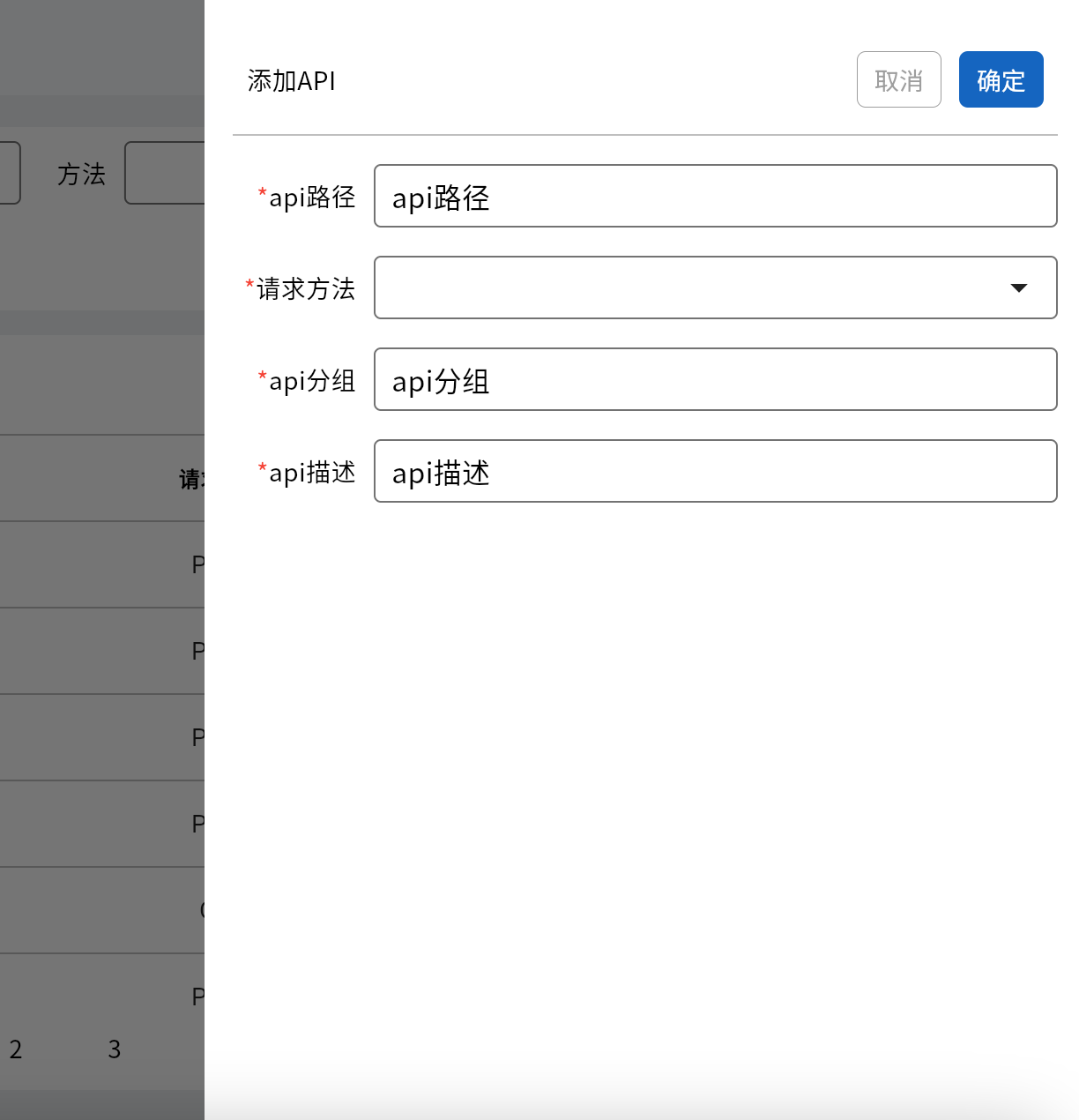Focus the api路径 input field
The width and height of the screenshot is (1079, 1120).
pyautogui.click(x=715, y=196)
